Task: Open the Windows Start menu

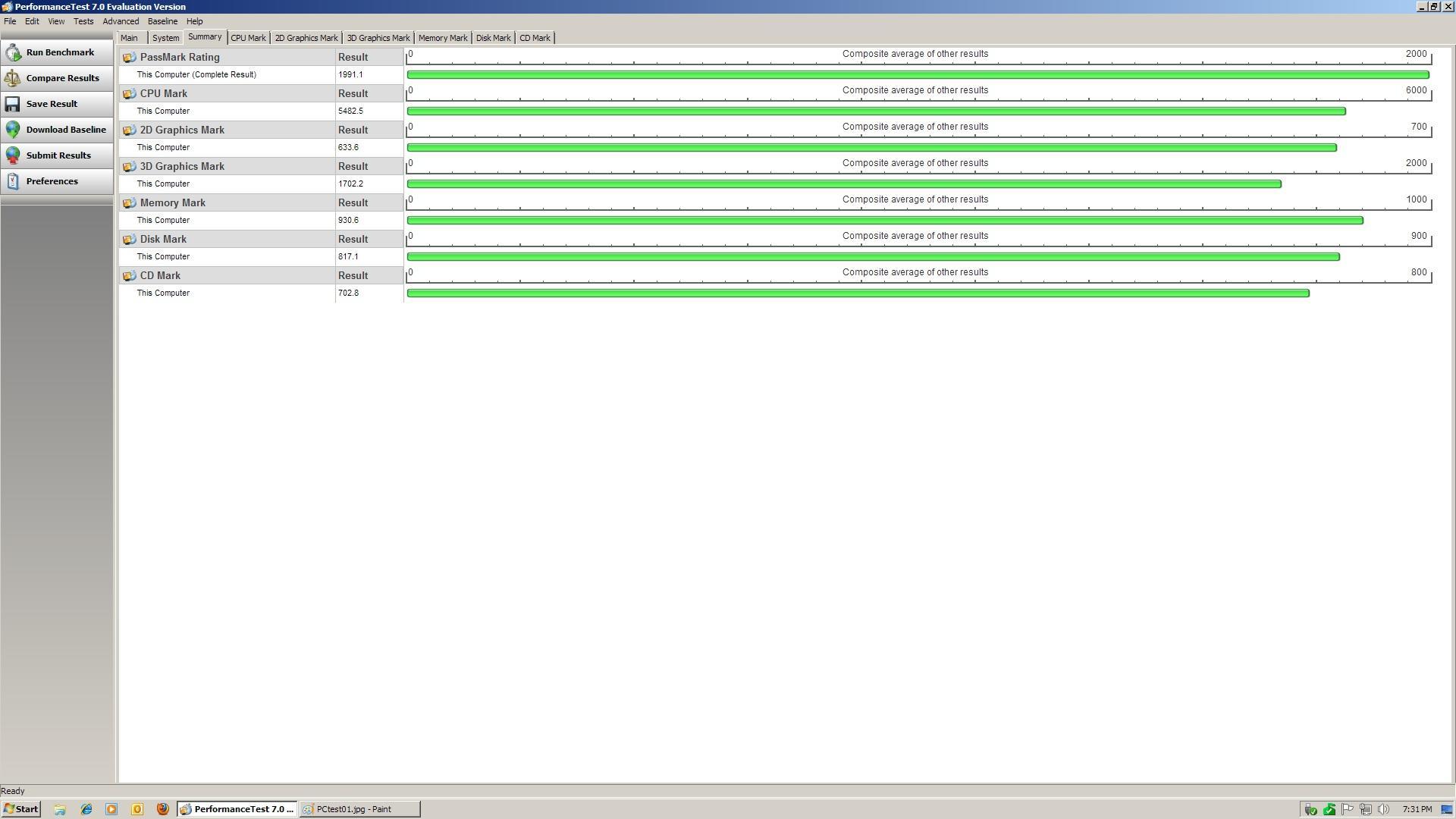Action: pyautogui.click(x=21, y=809)
